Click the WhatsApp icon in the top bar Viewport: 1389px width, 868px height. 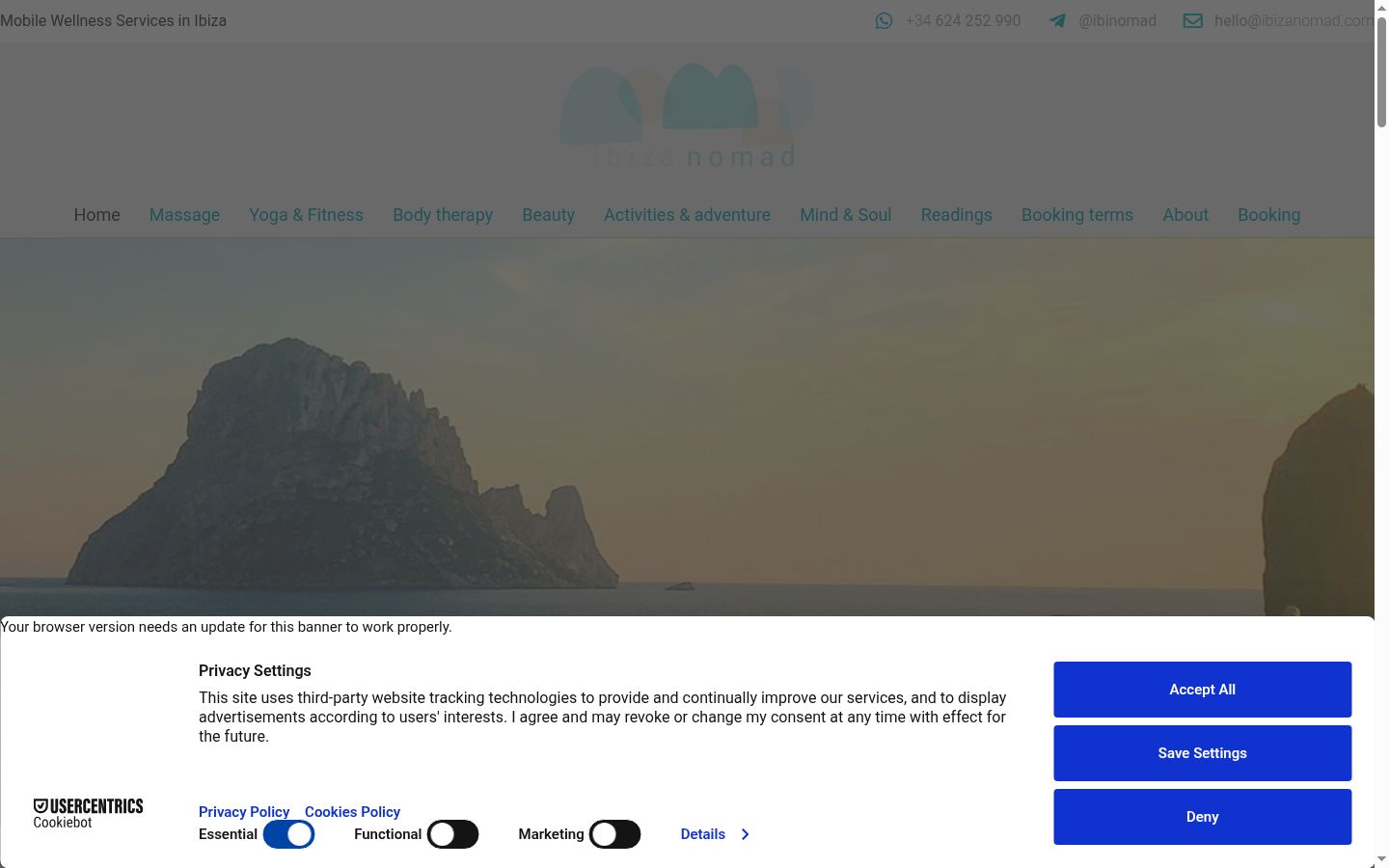tap(884, 20)
